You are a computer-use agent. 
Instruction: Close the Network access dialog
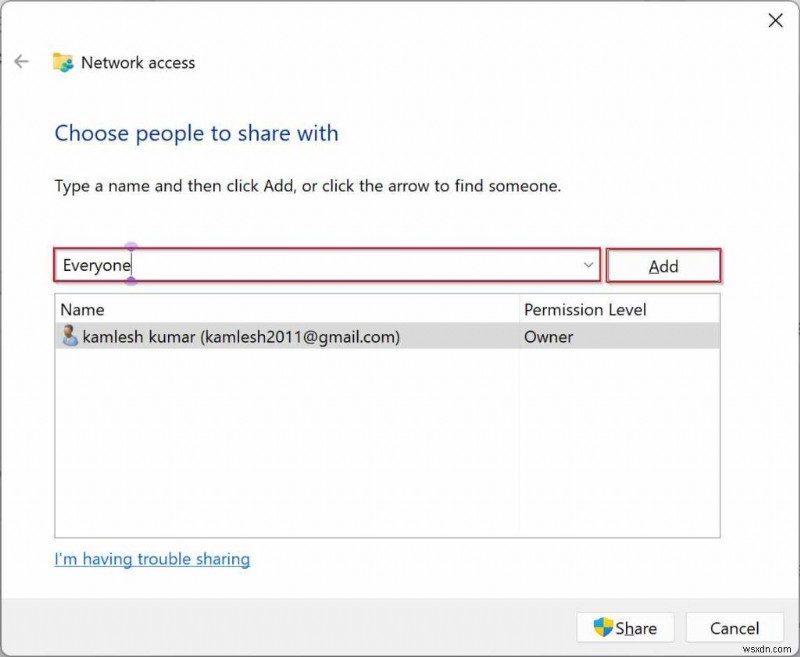(776, 20)
